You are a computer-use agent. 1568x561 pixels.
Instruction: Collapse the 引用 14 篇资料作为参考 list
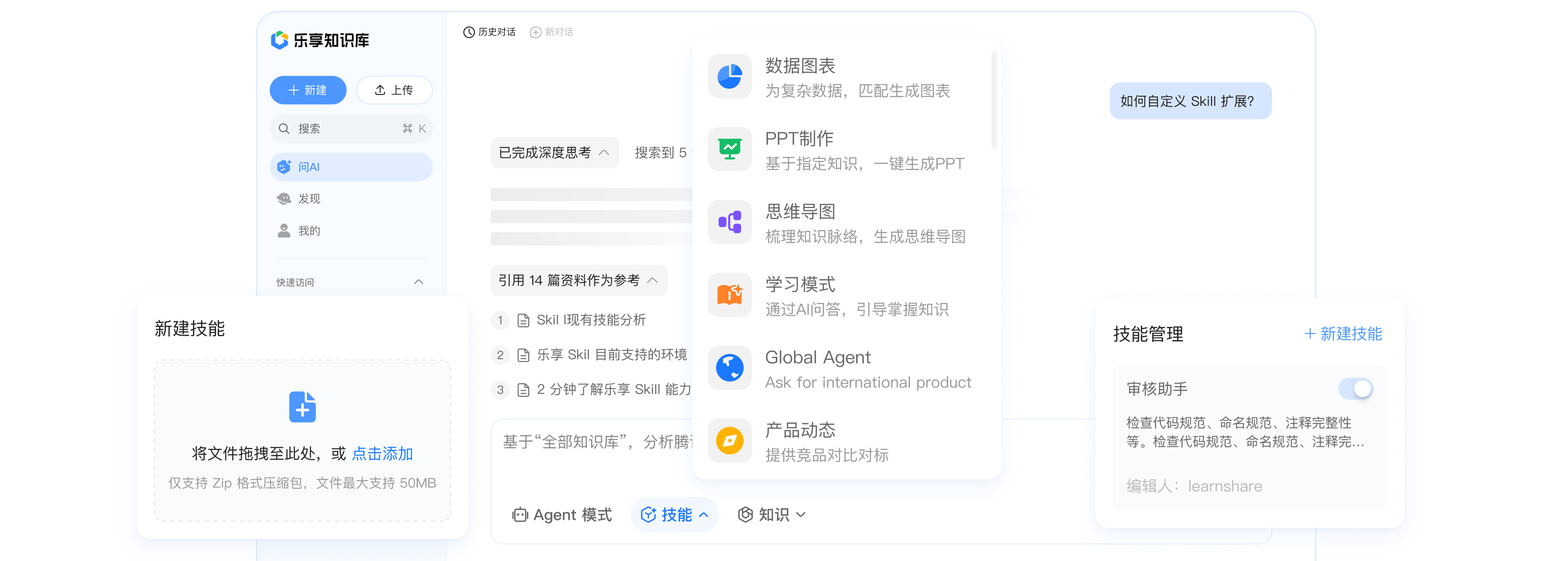coord(578,280)
